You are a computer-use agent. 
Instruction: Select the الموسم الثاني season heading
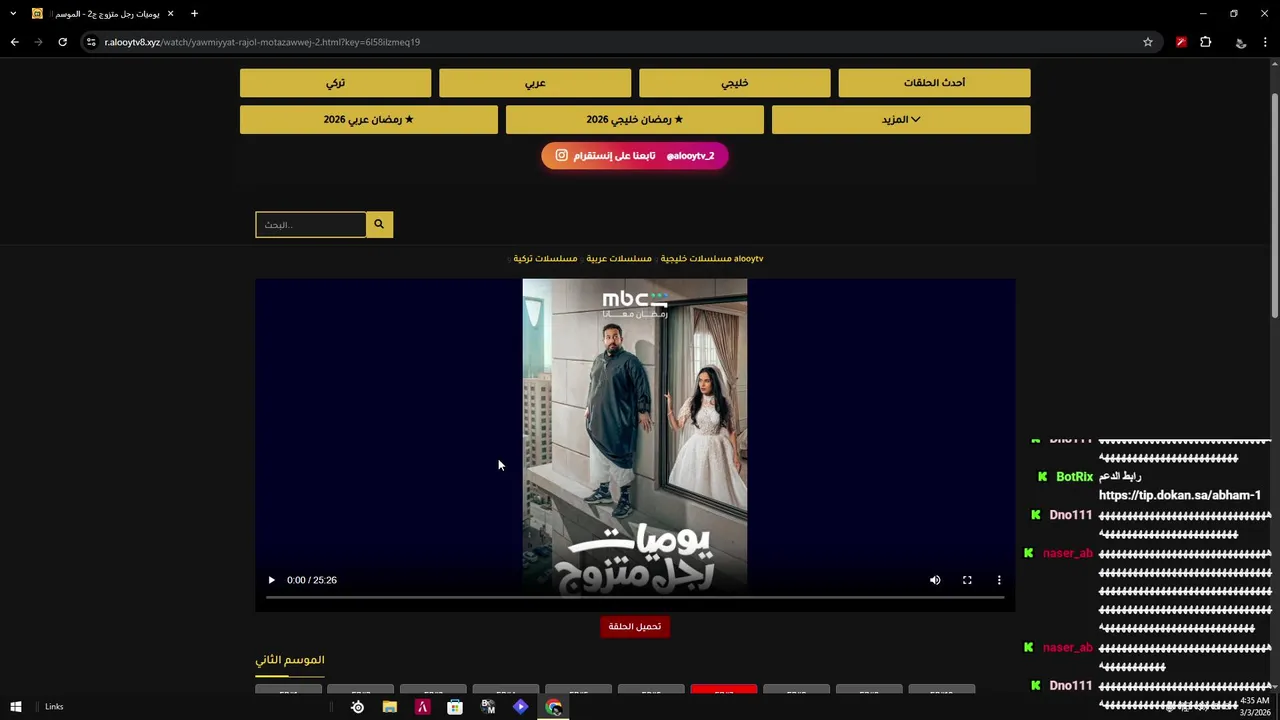click(290, 660)
